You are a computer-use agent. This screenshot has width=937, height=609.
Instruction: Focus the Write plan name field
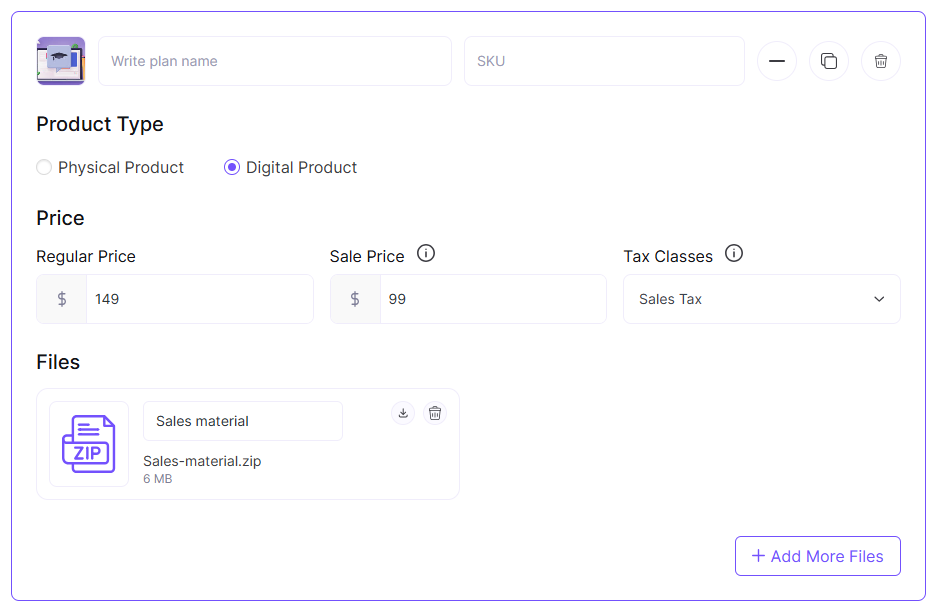(x=275, y=61)
